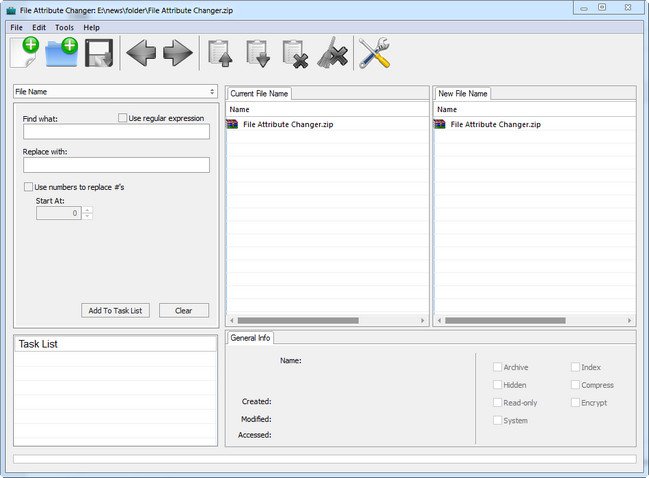The width and height of the screenshot is (649, 478).
Task: Select the New File Name tab
Action: tap(462, 94)
